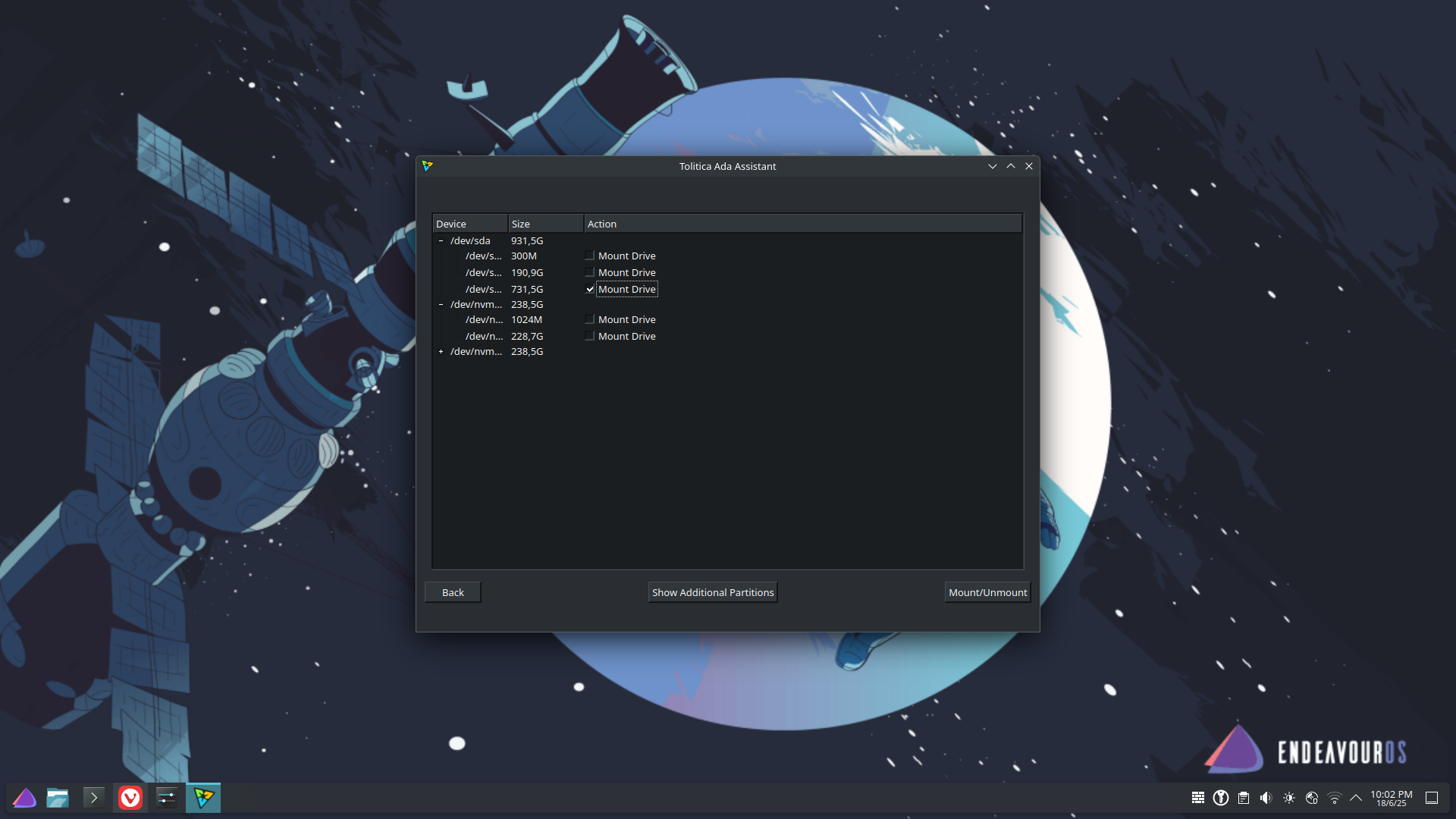Open System Settings from the taskbar

pos(166,798)
